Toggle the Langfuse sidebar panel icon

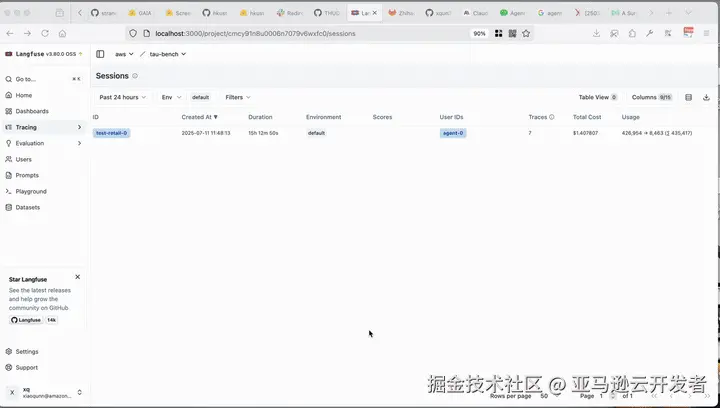click(x=100, y=54)
